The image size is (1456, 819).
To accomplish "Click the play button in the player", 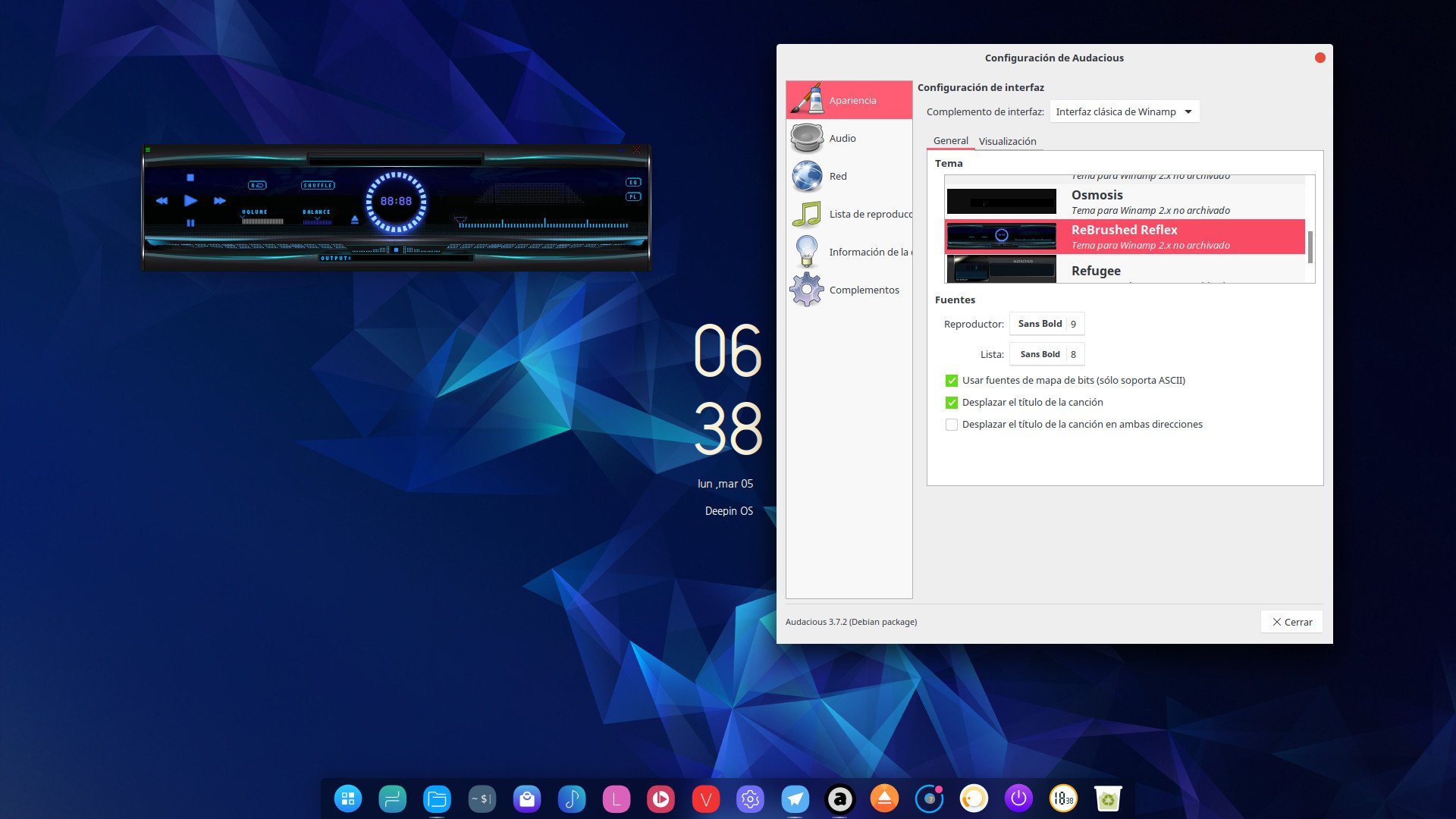I will click(x=190, y=200).
